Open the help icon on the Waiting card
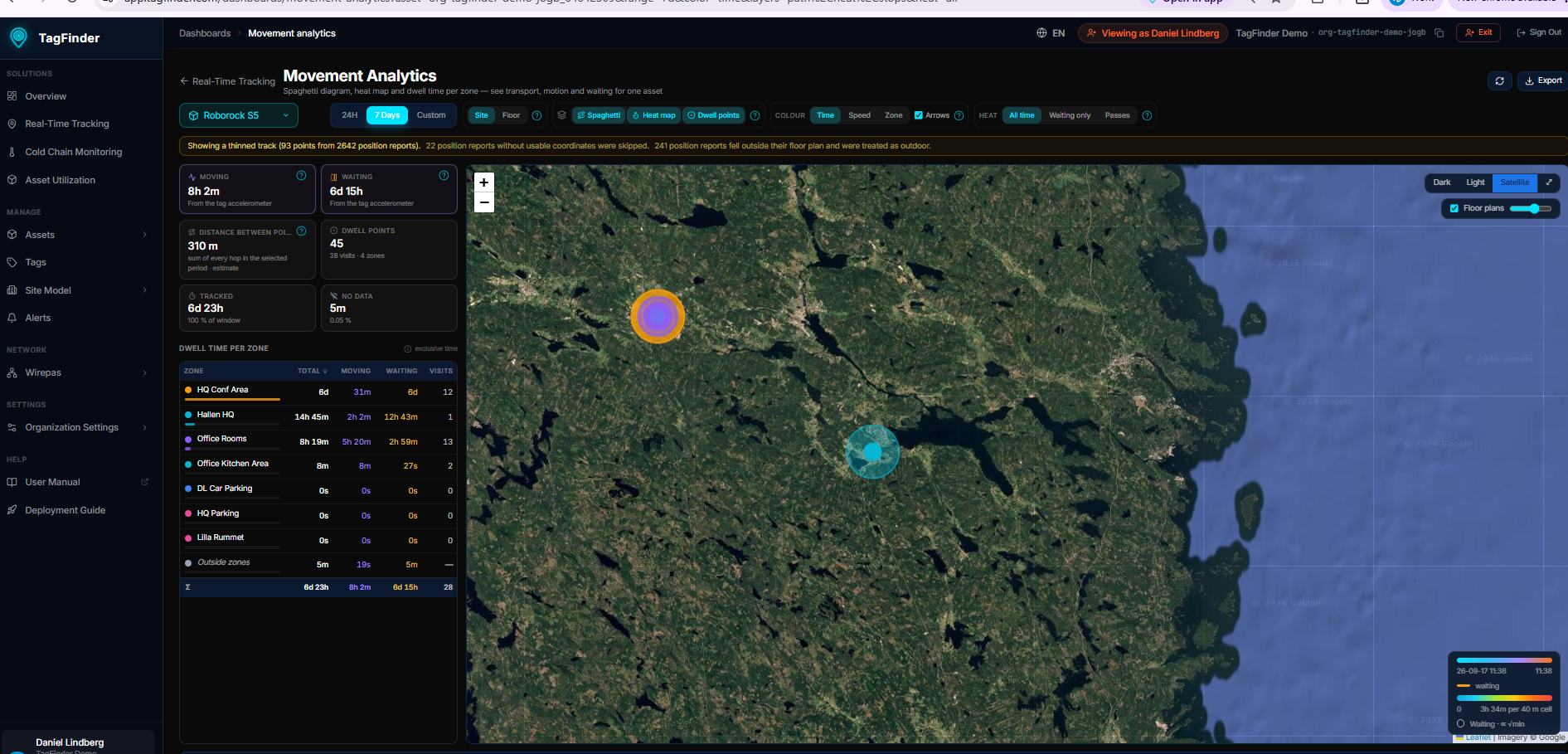 (444, 176)
